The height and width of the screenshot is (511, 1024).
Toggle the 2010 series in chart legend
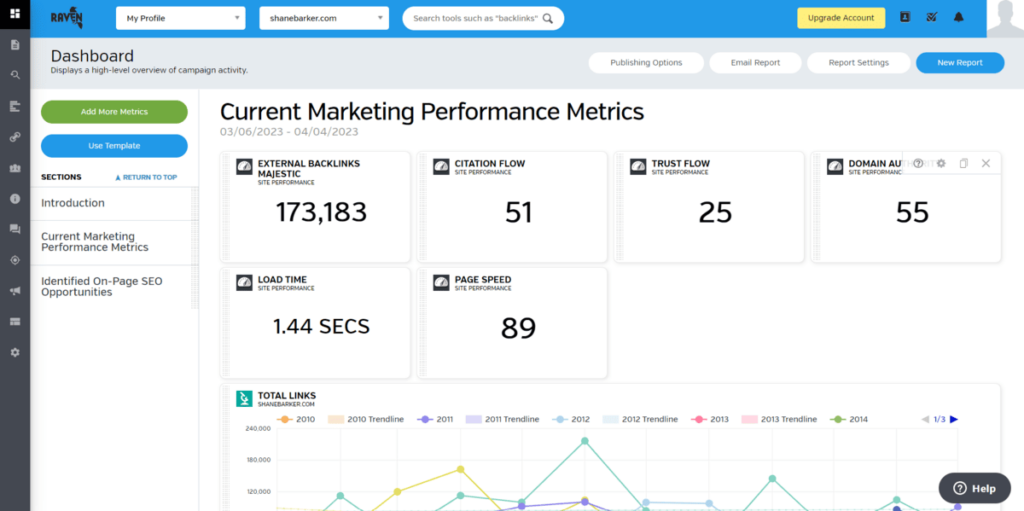[296, 420]
